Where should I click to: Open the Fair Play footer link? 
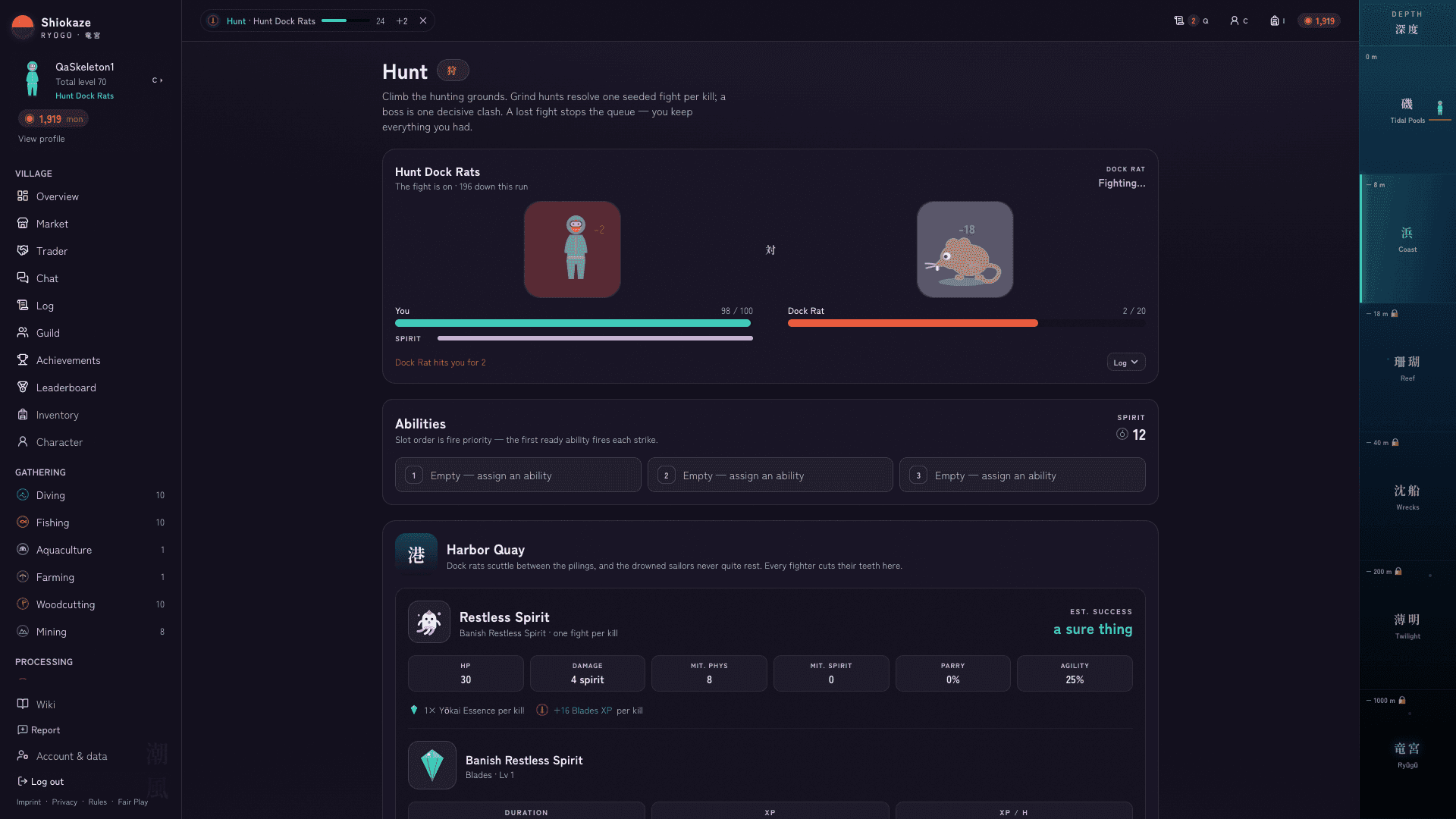[133, 802]
